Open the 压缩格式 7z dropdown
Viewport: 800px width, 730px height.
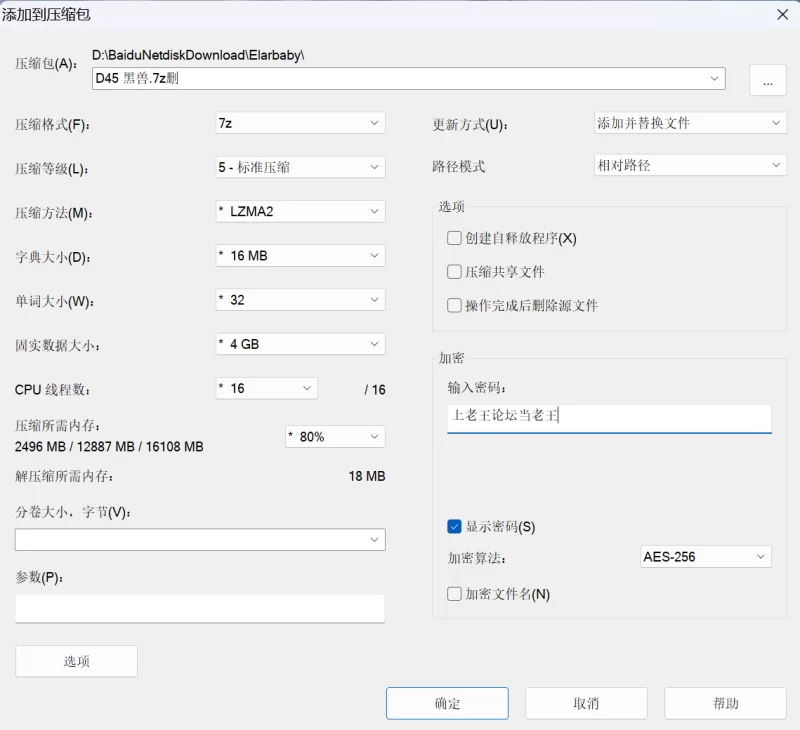tap(301, 123)
